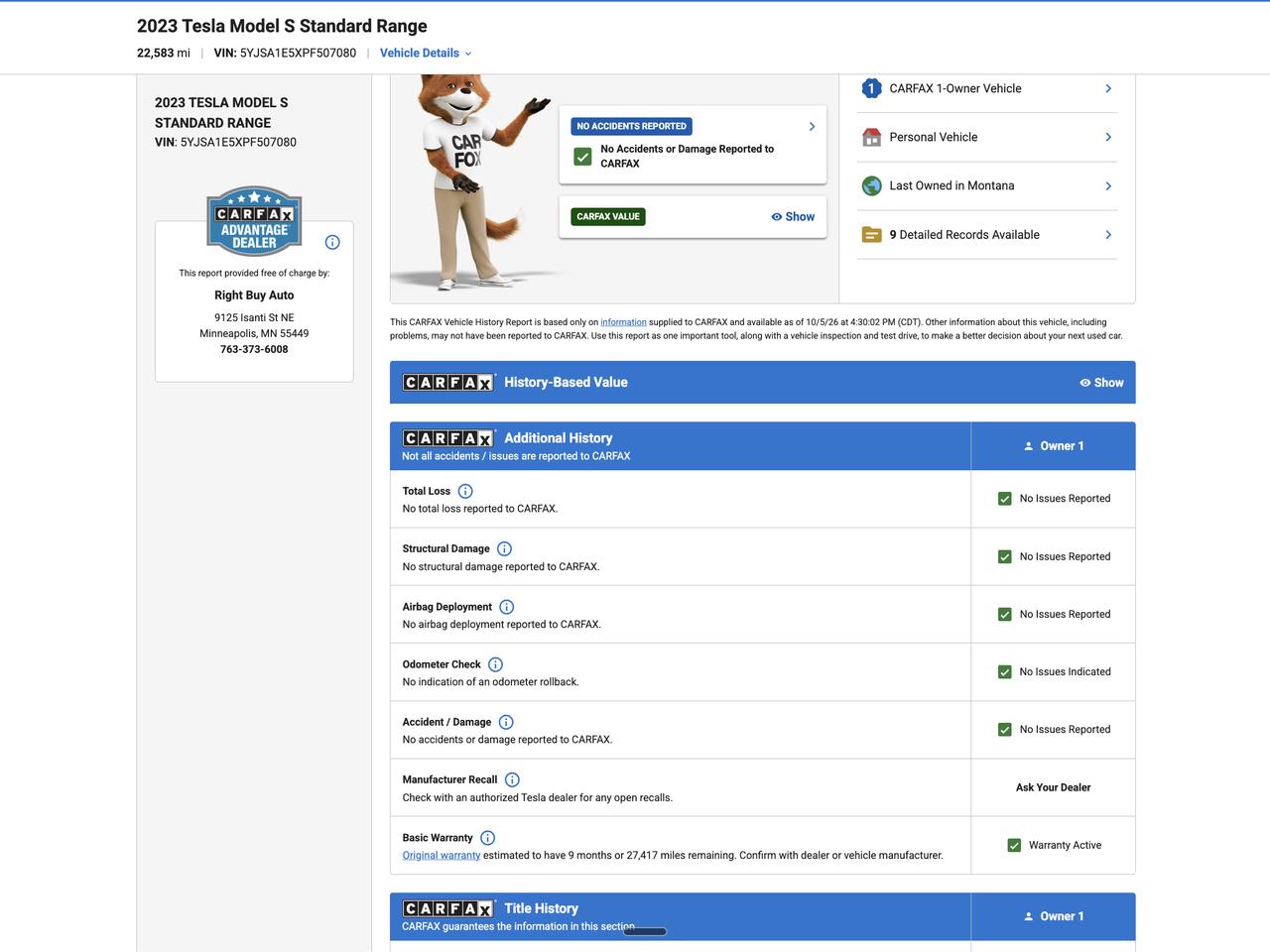Click the Detailed Records folder icon
This screenshot has height=952, width=1270.
coord(871,235)
